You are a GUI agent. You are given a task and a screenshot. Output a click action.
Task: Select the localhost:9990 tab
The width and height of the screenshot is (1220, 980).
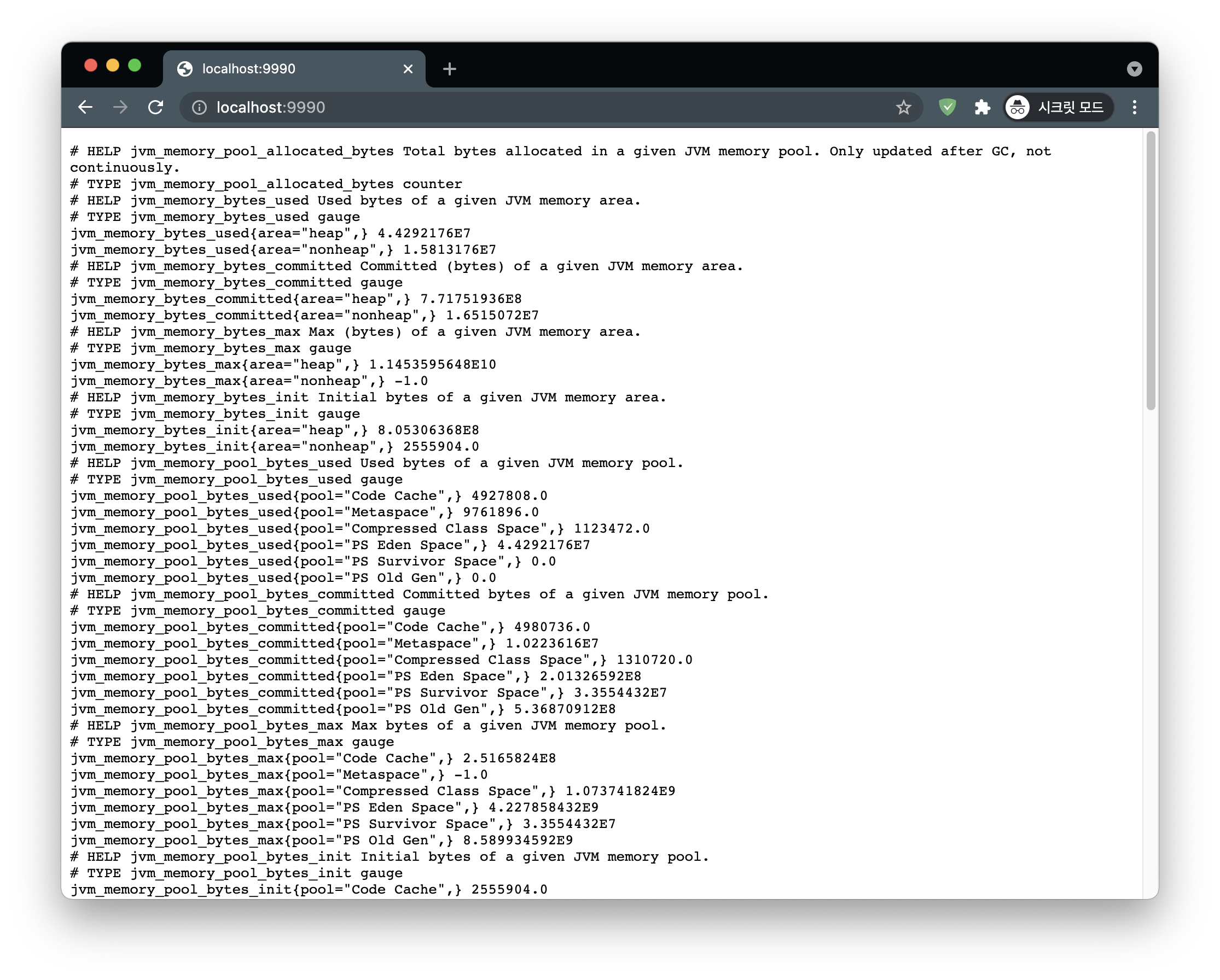[283, 69]
